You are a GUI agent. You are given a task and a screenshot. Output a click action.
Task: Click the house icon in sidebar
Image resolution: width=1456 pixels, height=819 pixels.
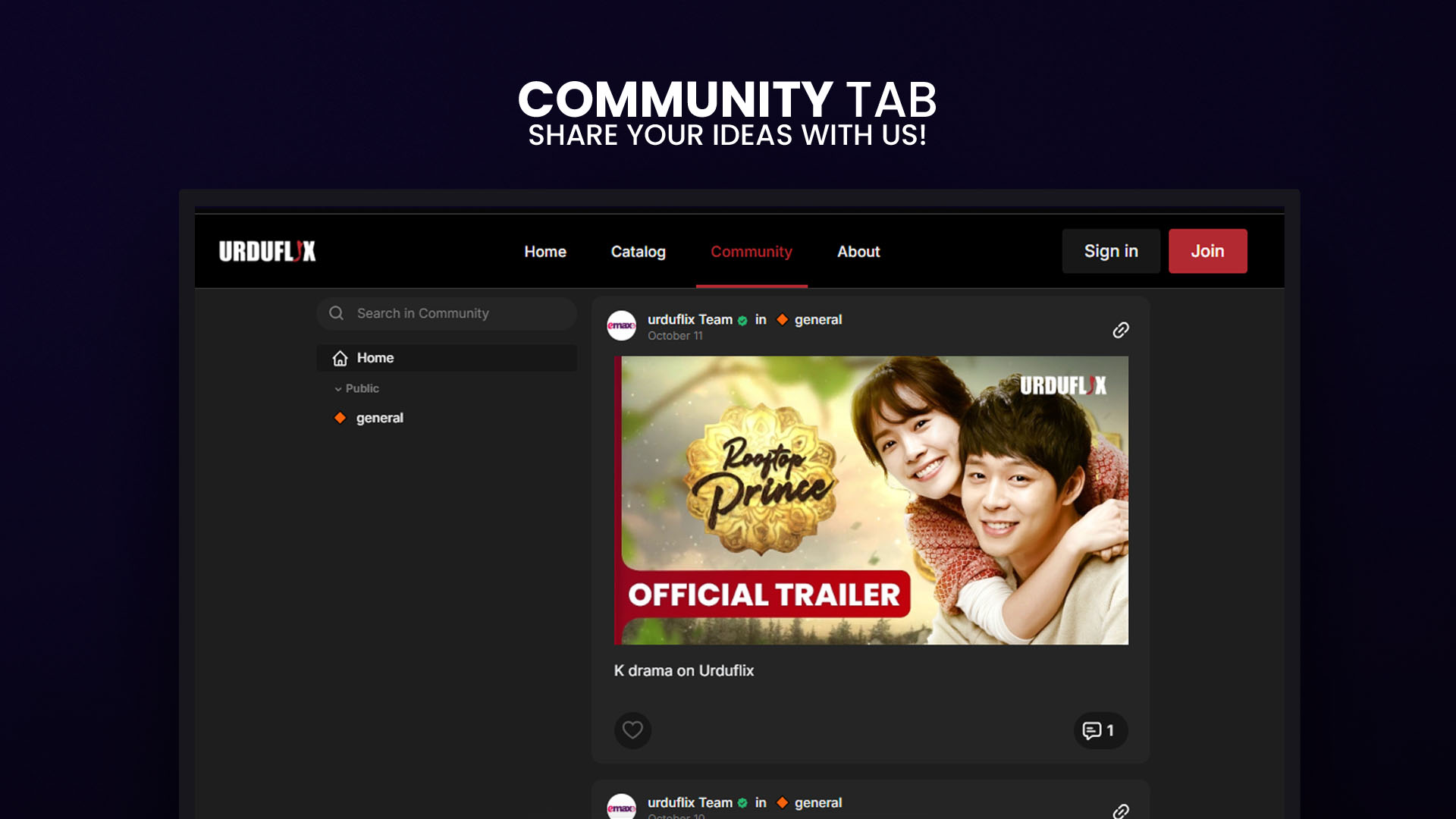340,358
